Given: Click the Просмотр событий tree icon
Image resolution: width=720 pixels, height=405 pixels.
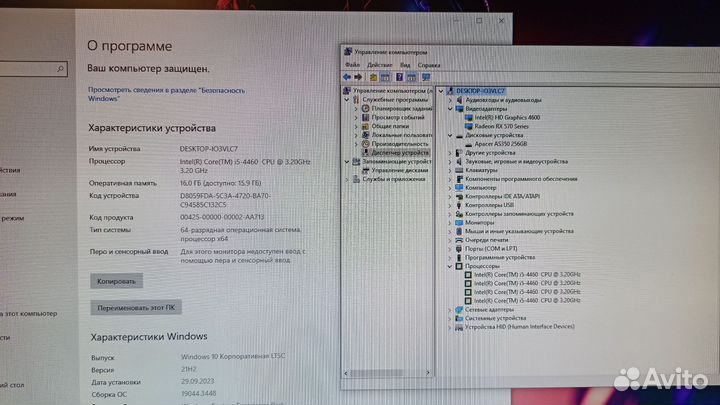Looking at the screenshot, I should click(366, 117).
